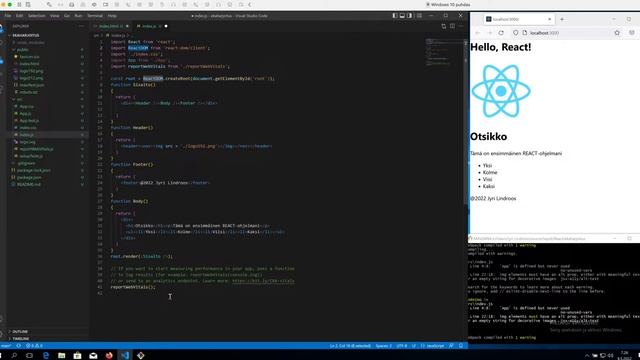Image resolution: width=640 pixels, height=360 pixels.
Task: Change encoding via UTF-8 status item
Action: [x=402, y=346]
